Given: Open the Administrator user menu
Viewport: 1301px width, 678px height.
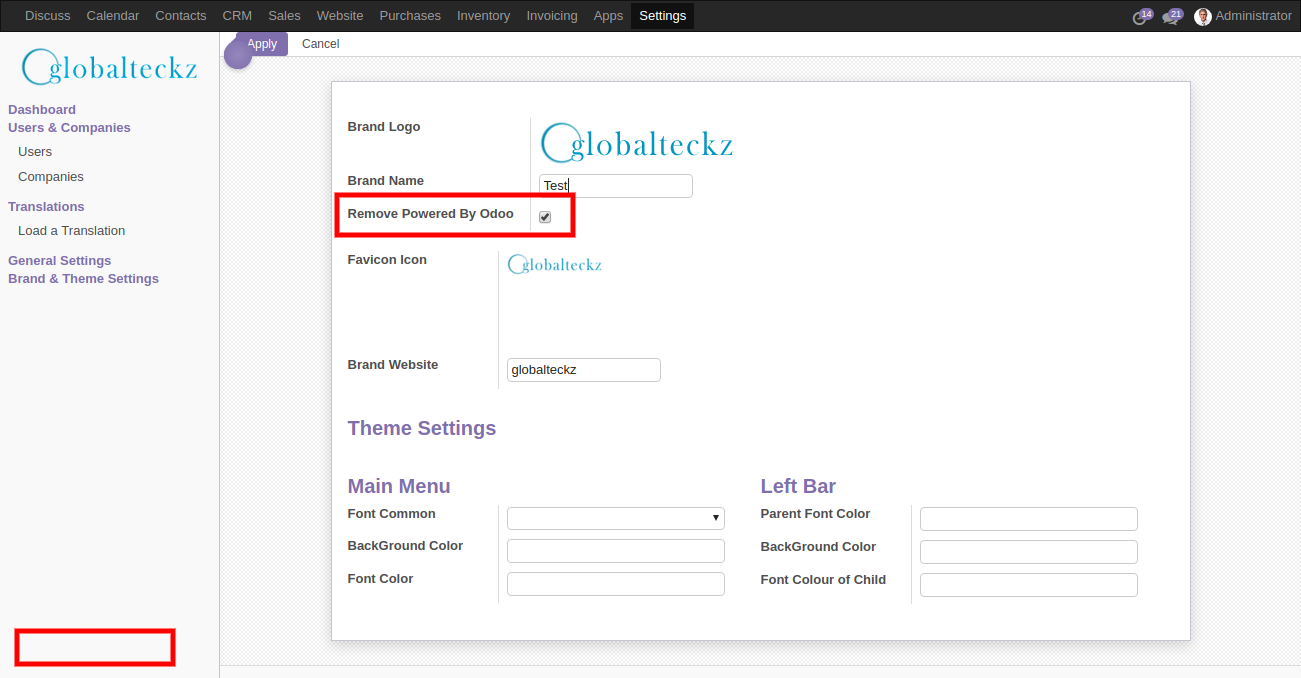Looking at the screenshot, I should point(1243,16).
